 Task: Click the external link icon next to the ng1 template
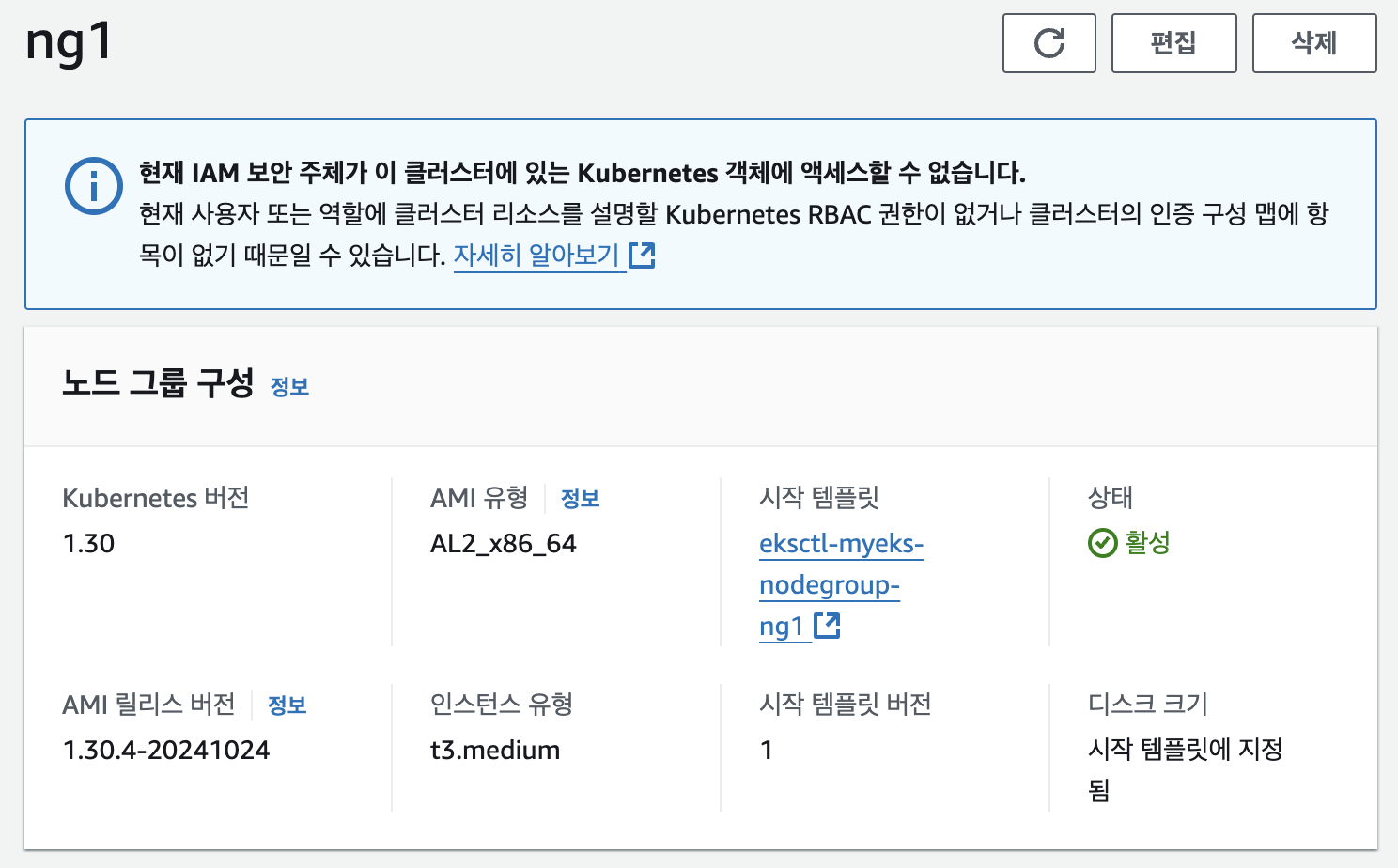tap(827, 626)
